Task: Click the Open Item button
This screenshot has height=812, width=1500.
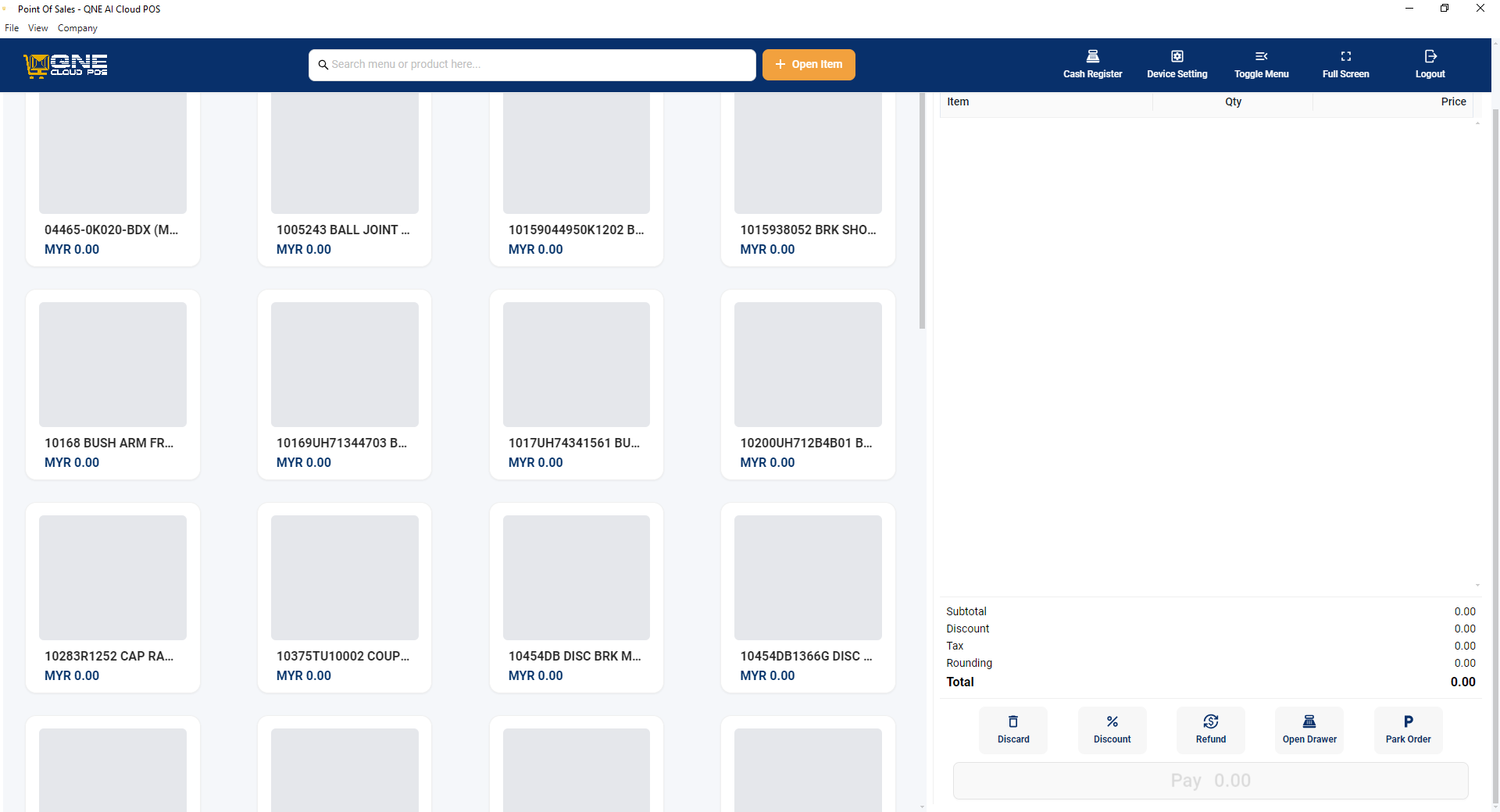Action: coord(809,65)
